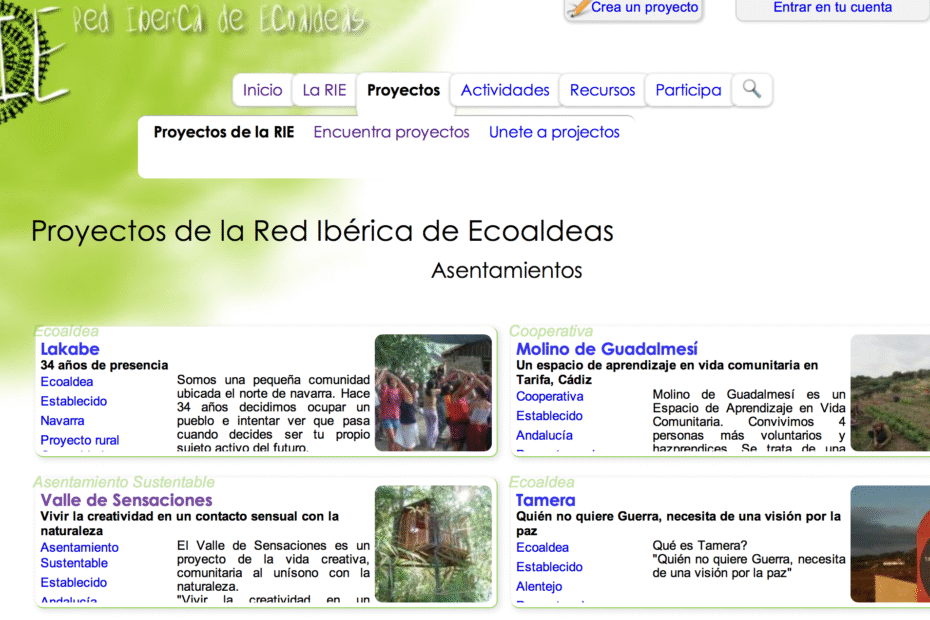The image size is (930, 620).
Task: Open the Recursos tab
Action: [602, 90]
